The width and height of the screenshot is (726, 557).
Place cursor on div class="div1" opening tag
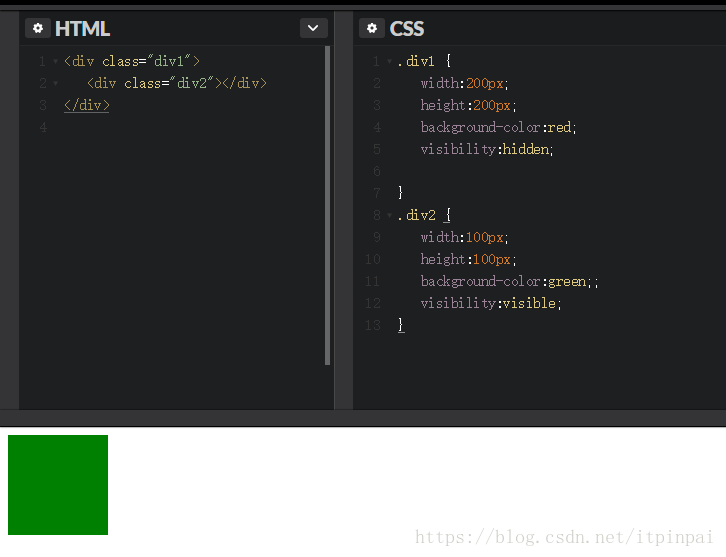pyautogui.click(x=132, y=61)
